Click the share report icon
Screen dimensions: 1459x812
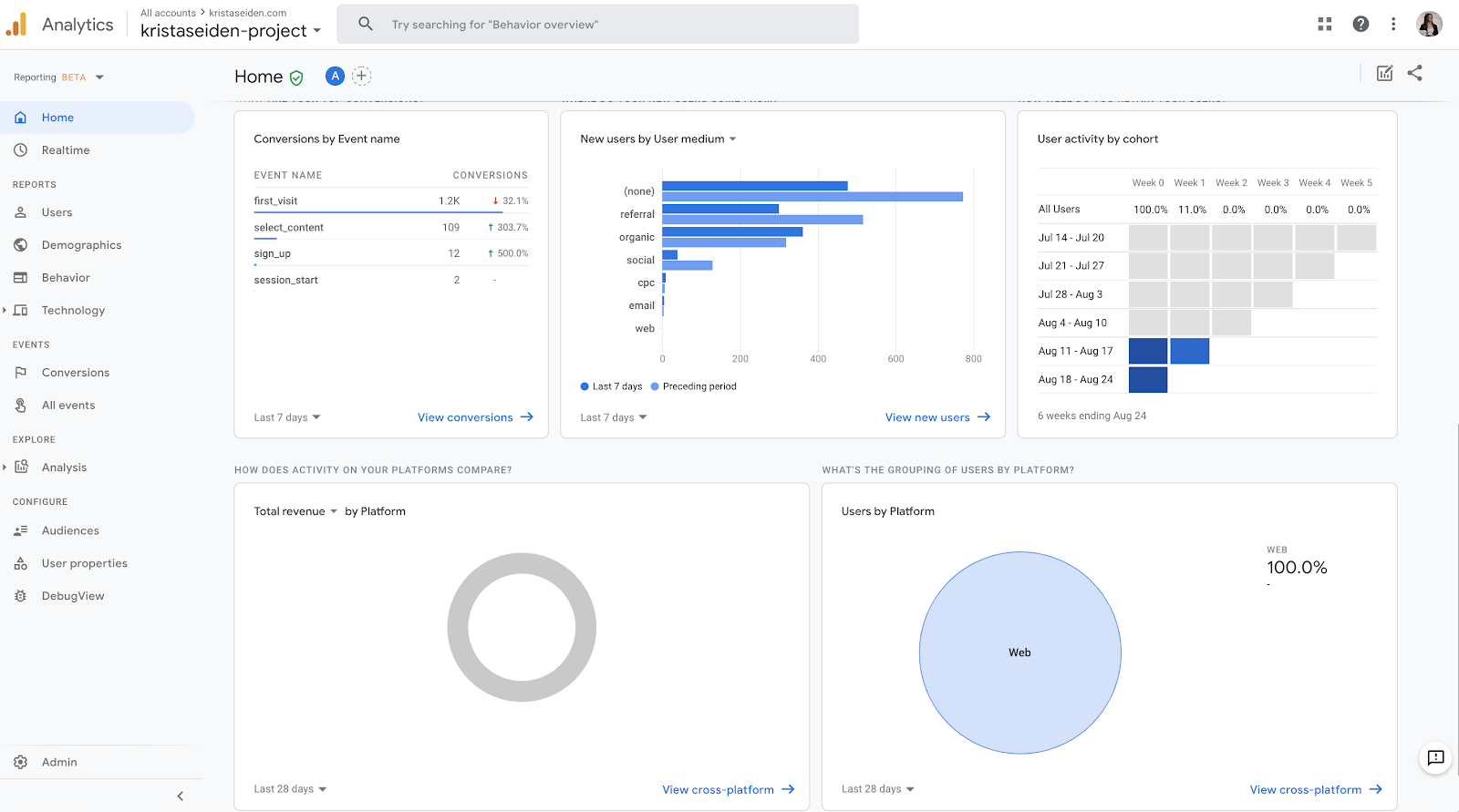(1414, 73)
